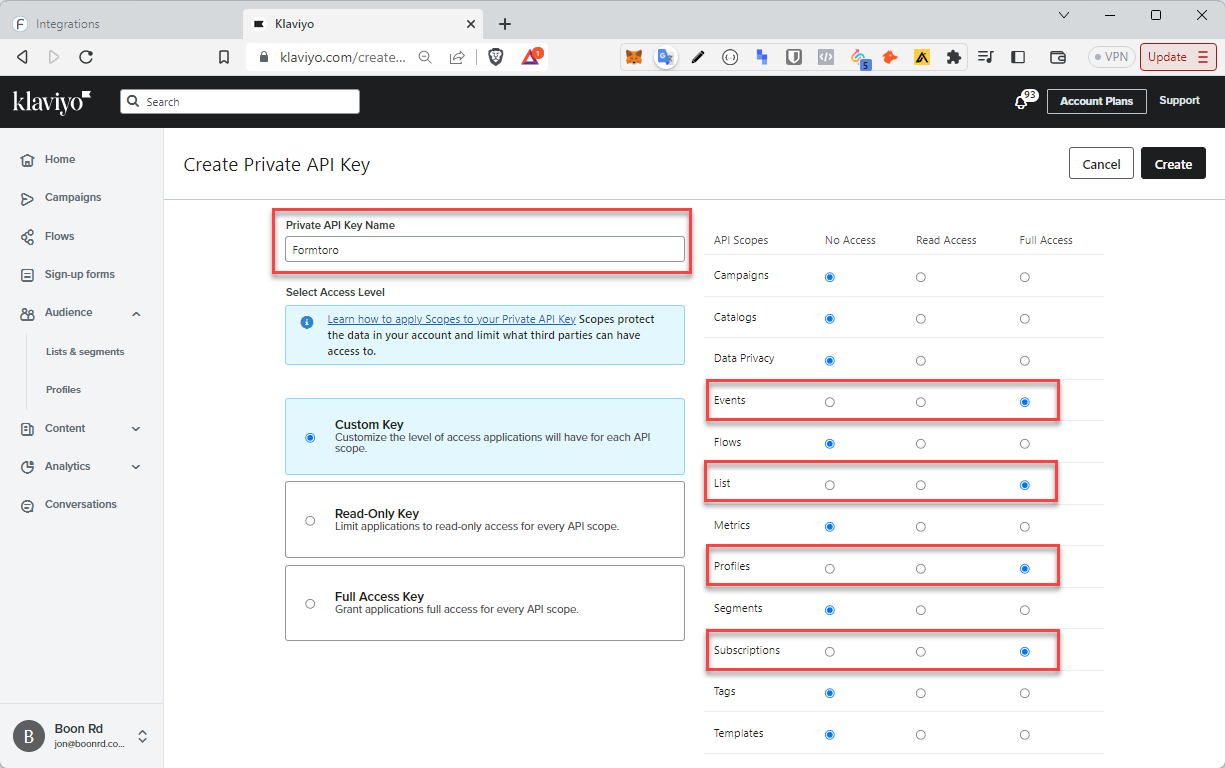Set Templates scope to Read Access
The image size is (1225, 768).
click(x=920, y=735)
